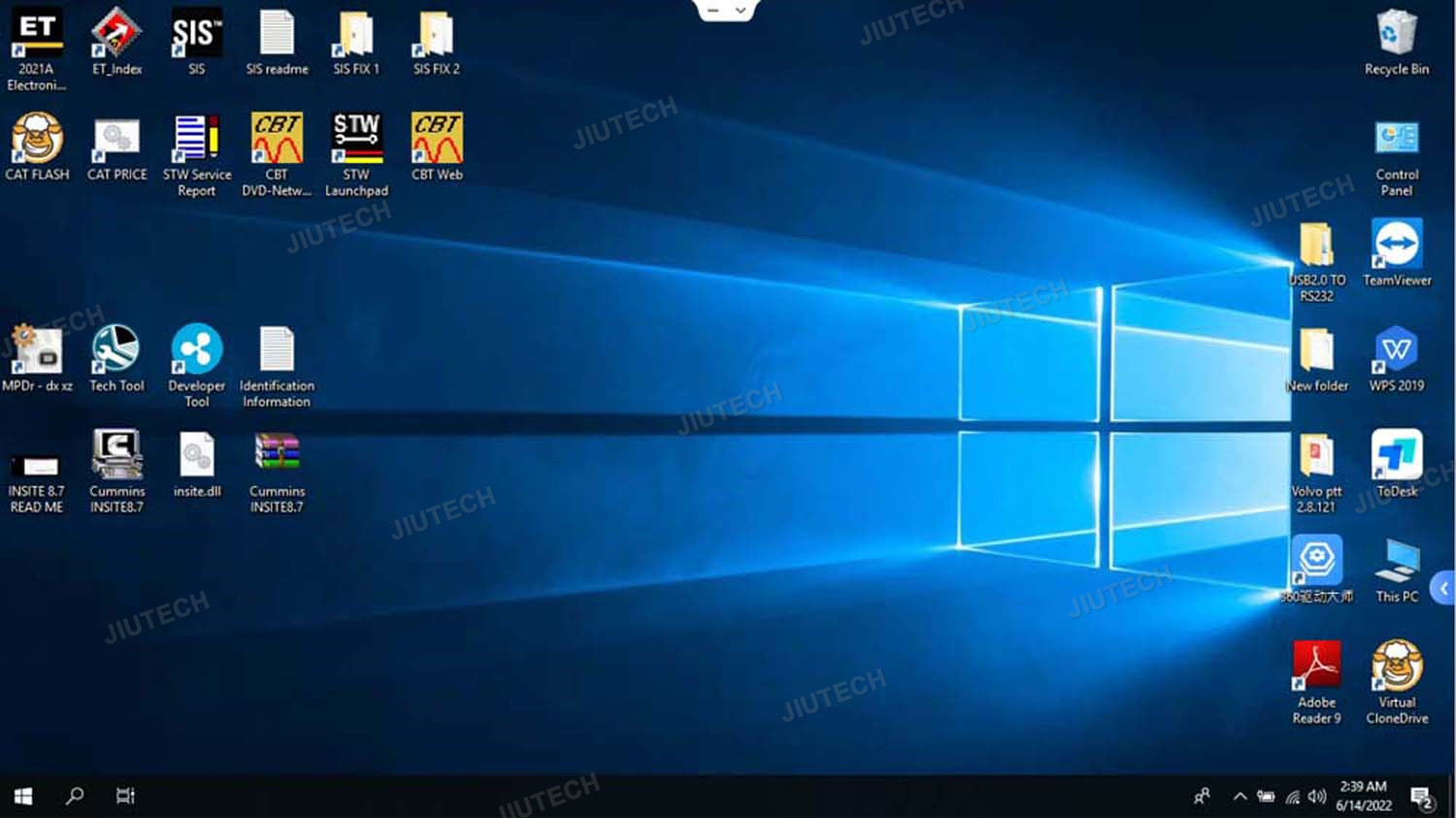The image size is (1456, 818).
Task: Open Task View from the taskbar
Action: [x=125, y=797]
